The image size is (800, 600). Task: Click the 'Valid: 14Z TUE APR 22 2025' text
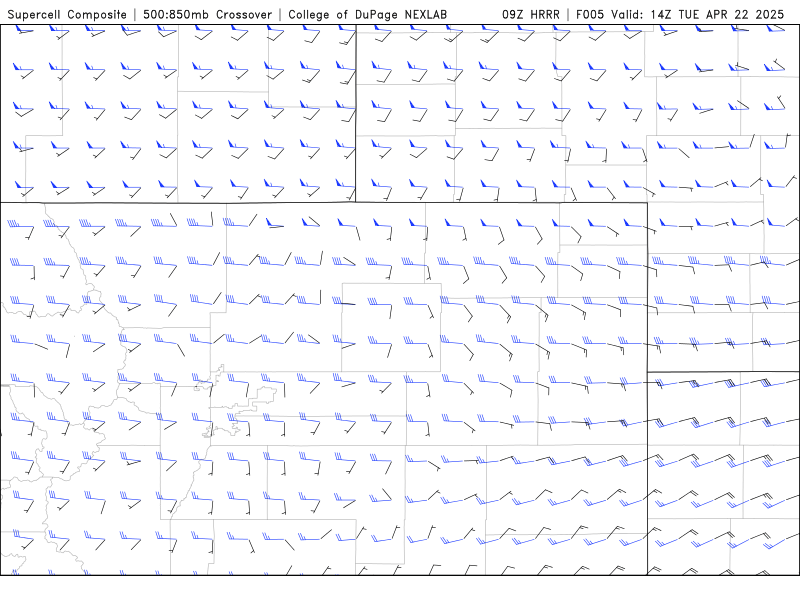[x=697, y=15]
